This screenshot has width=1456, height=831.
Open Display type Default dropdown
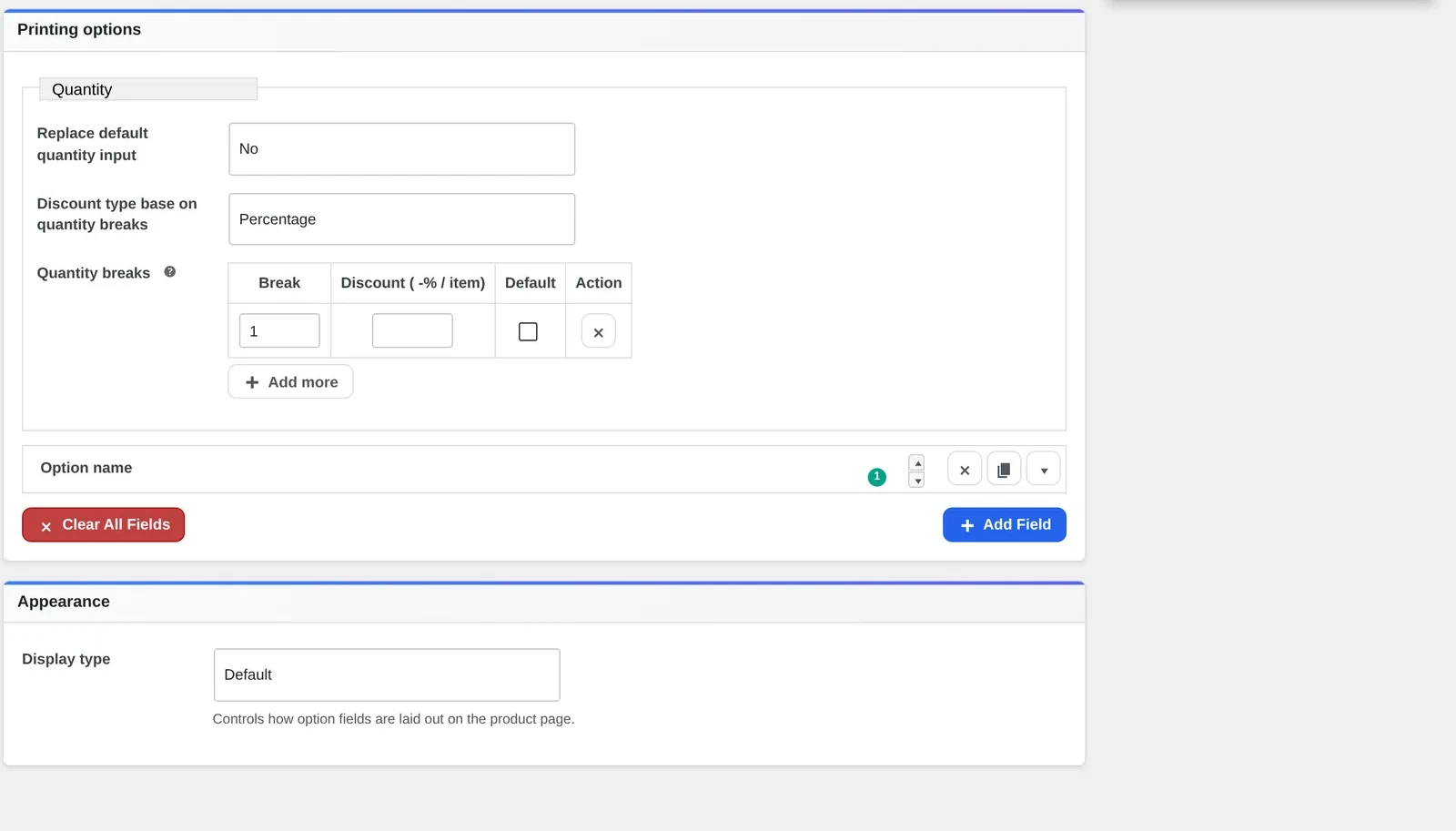tap(387, 674)
